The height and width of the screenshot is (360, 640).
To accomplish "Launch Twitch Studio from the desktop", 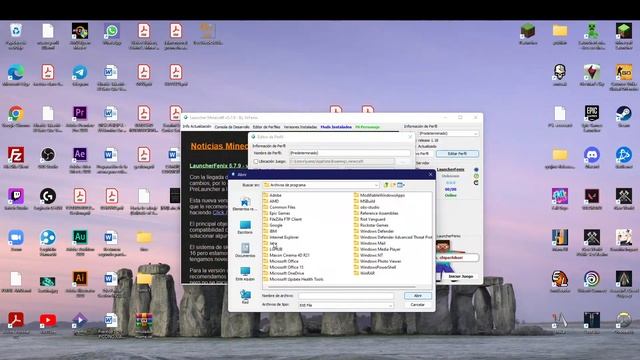I will [16, 199].
